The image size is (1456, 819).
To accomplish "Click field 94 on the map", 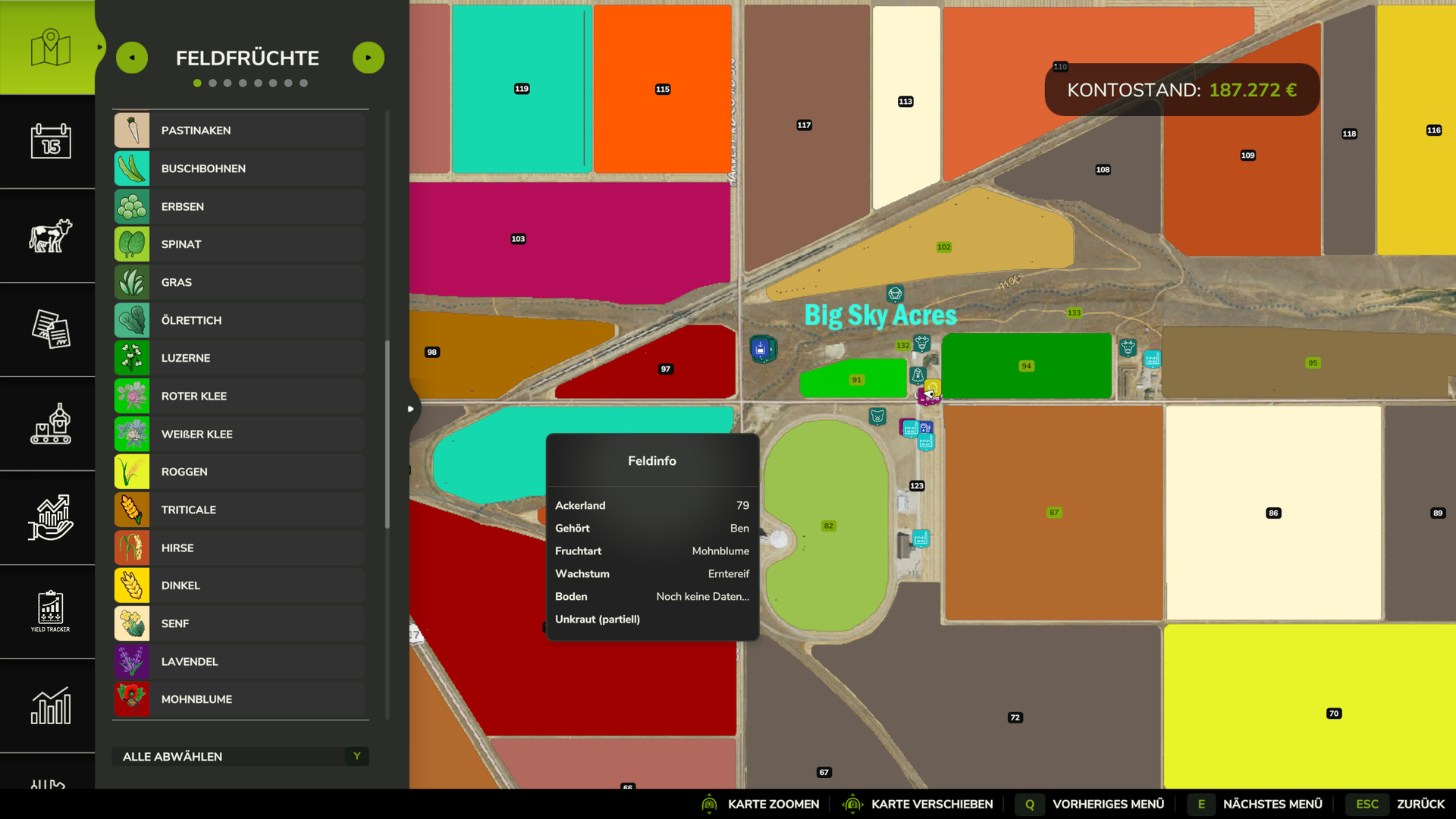I will pos(1026,366).
